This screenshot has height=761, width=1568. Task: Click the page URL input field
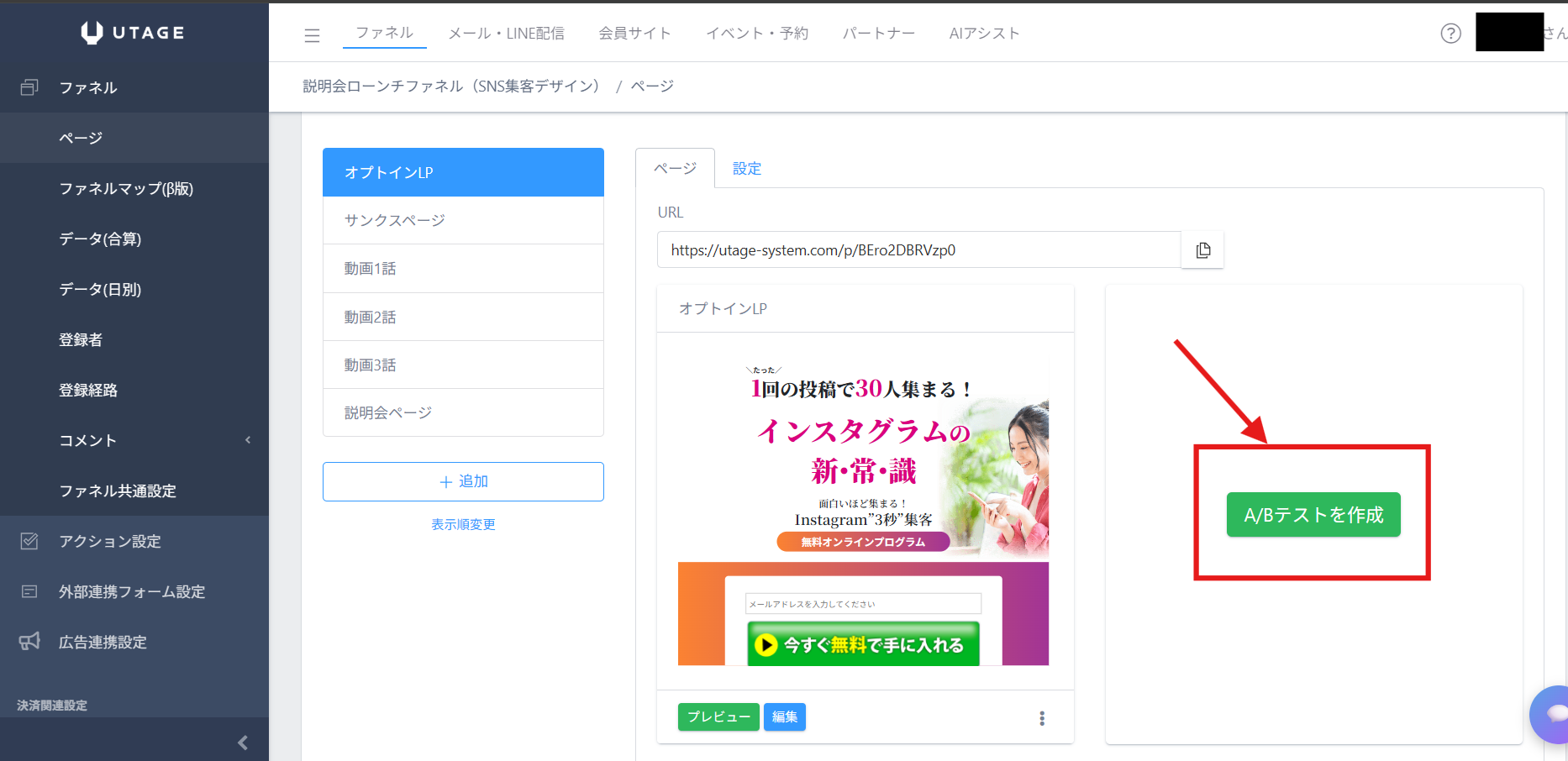pos(918,250)
